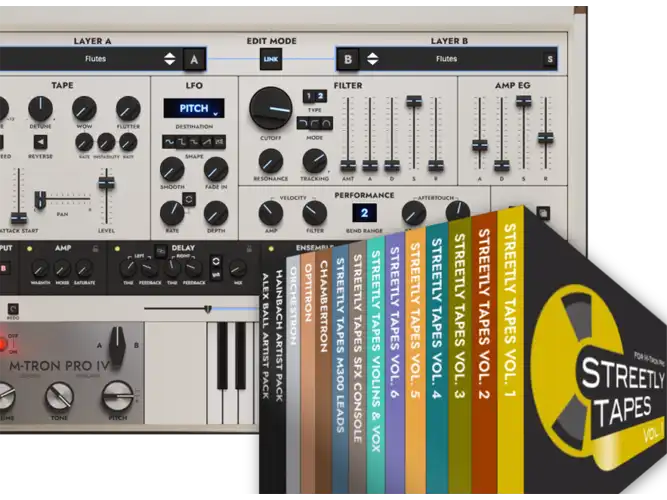Click the large filter CUTOFF knob

pyautogui.click(x=271, y=109)
